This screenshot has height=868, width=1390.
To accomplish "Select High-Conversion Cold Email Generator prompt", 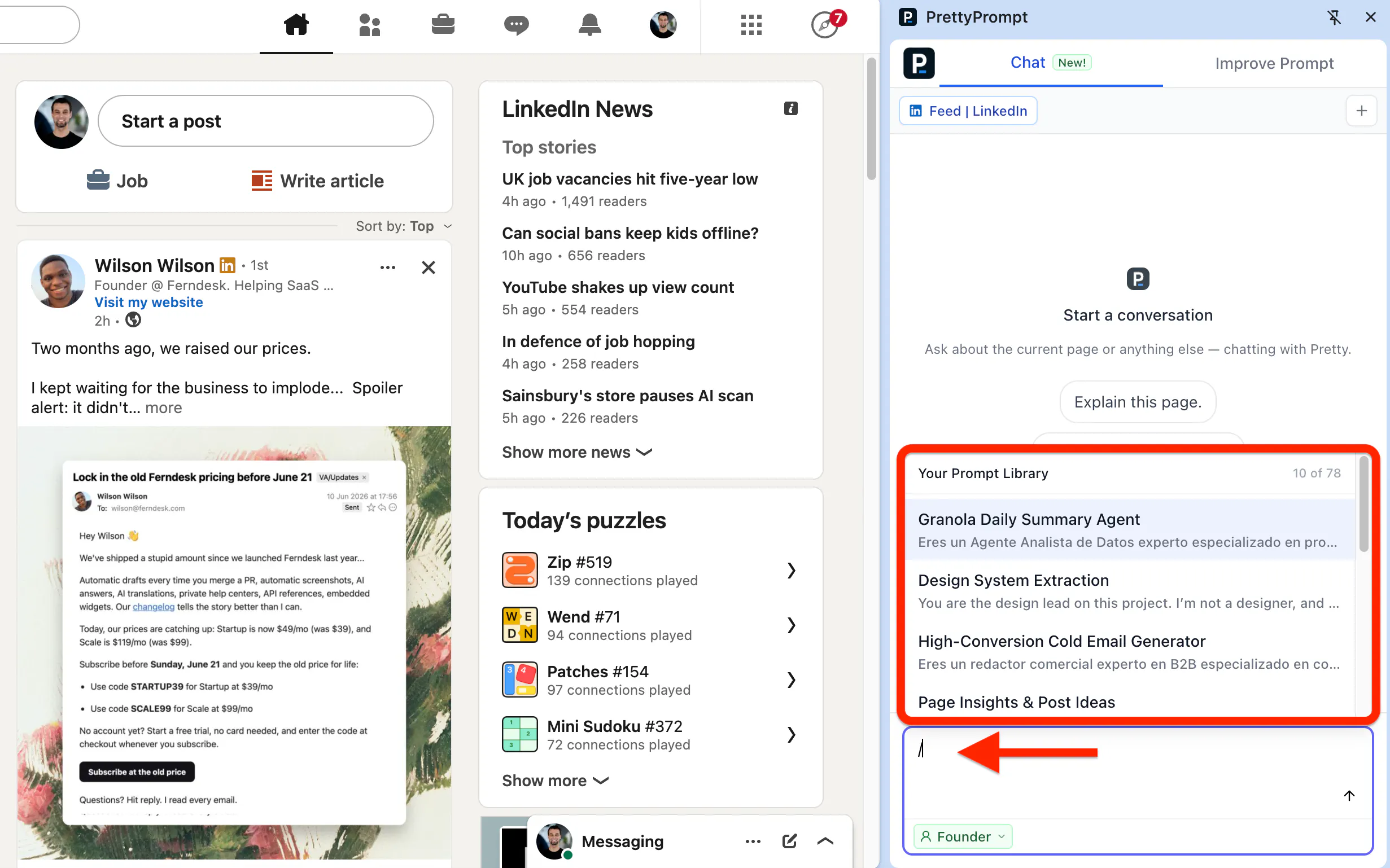I will 1129,652.
